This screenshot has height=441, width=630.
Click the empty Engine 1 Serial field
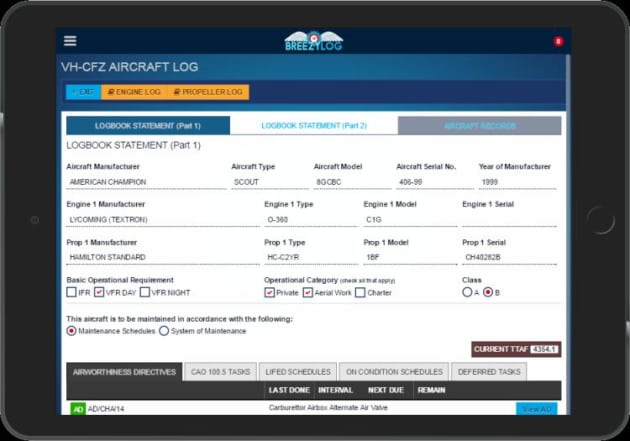point(509,220)
